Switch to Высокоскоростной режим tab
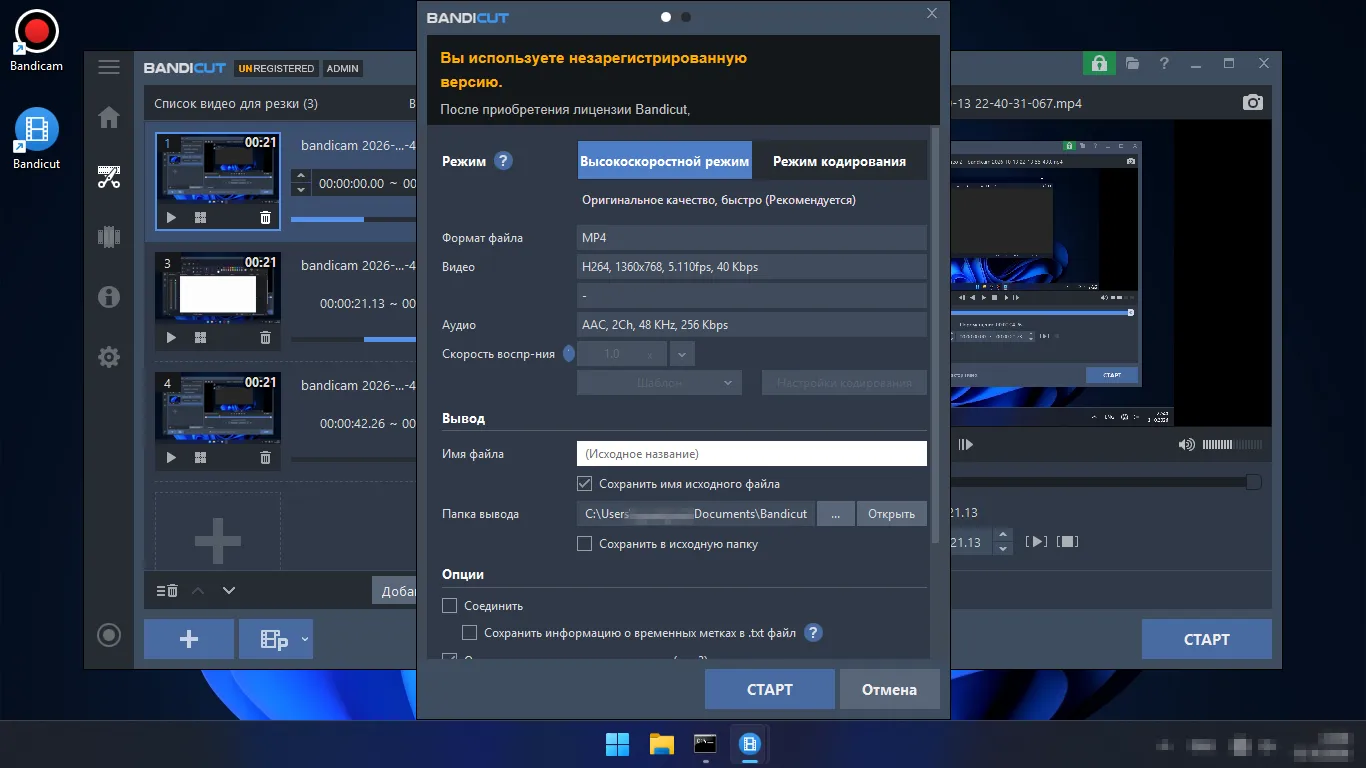1366x768 pixels. tap(665, 160)
